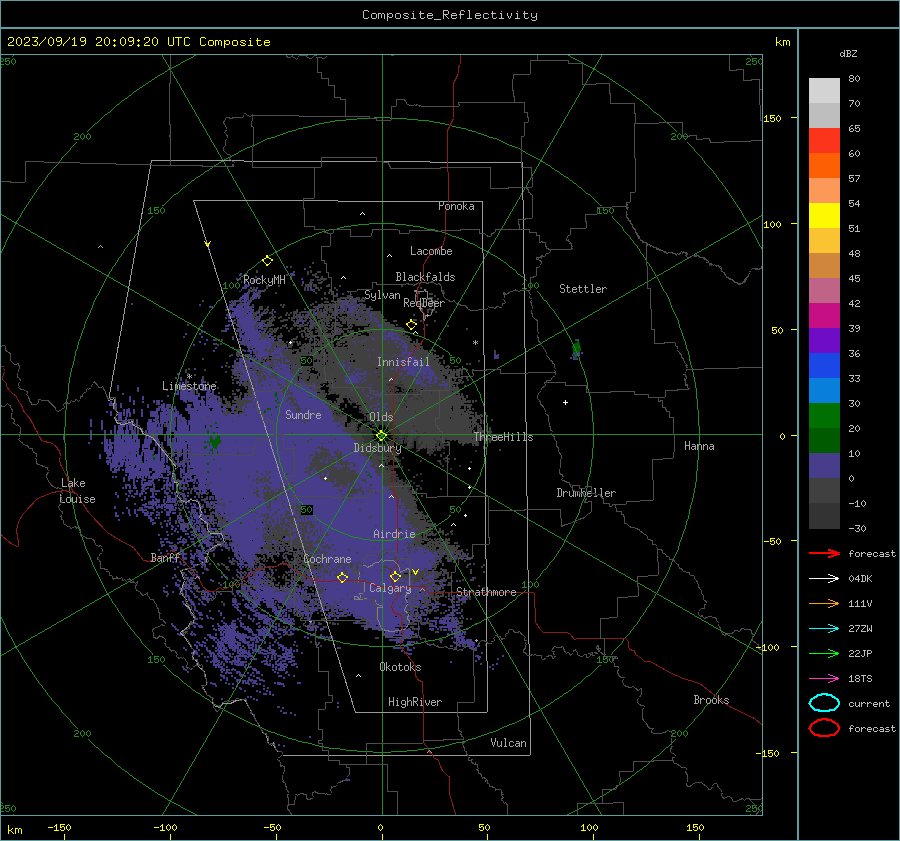
Task: Click the yellow diamond marker beside RockyMH
Action: click(267, 261)
